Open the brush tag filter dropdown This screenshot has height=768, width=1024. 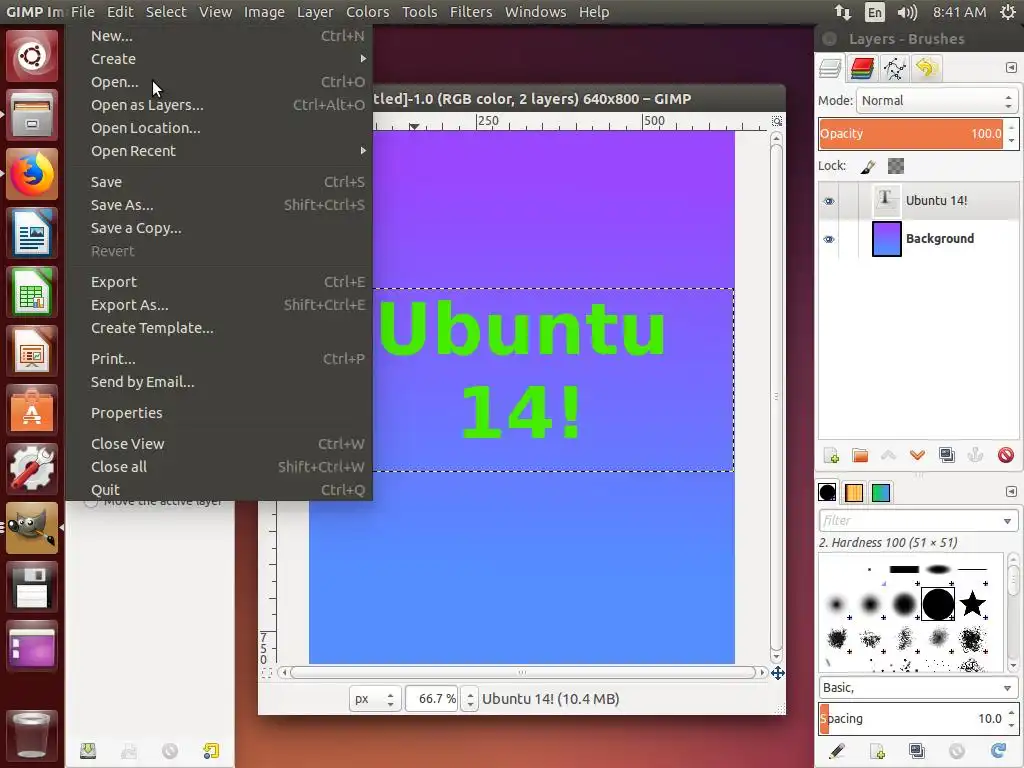tap(1008, 521)
